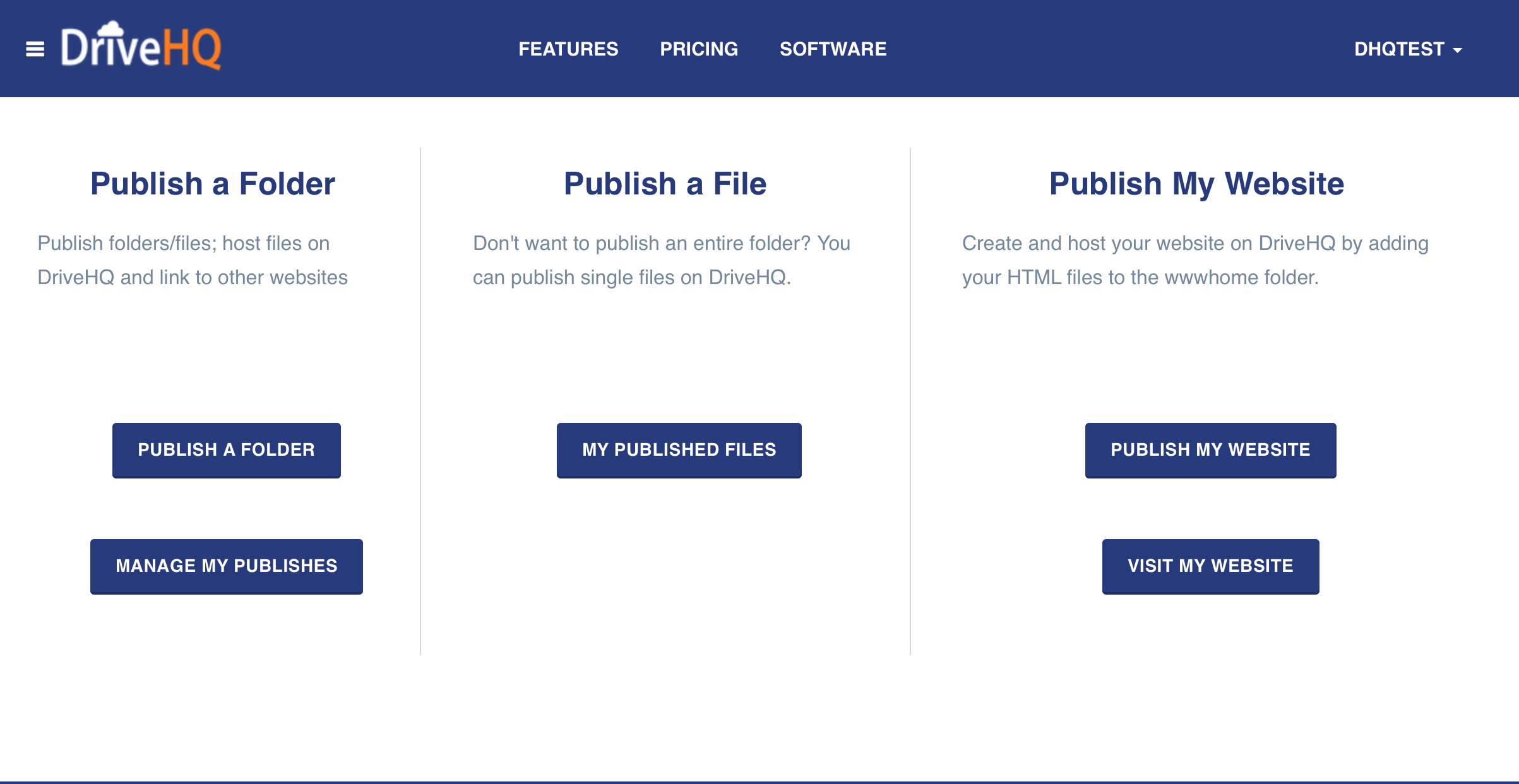Screen dimensions: 1519x784
Task: Click the DriveHQ logo
Action: 140,47
